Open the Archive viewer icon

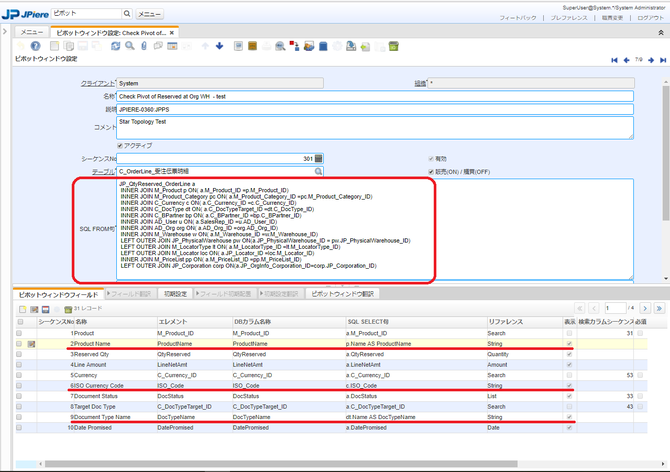[x=253, y=46]
